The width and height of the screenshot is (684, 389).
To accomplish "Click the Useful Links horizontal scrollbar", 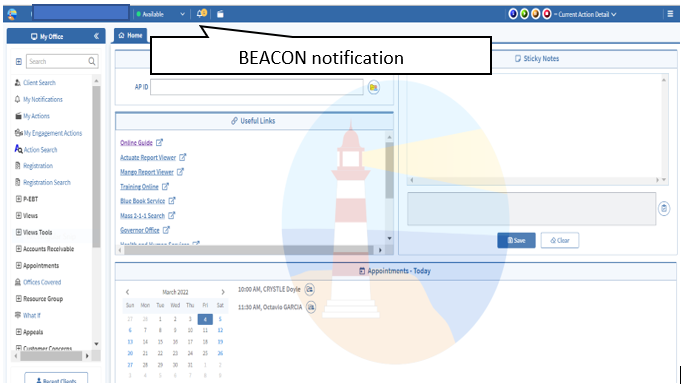I will [249, 250].
